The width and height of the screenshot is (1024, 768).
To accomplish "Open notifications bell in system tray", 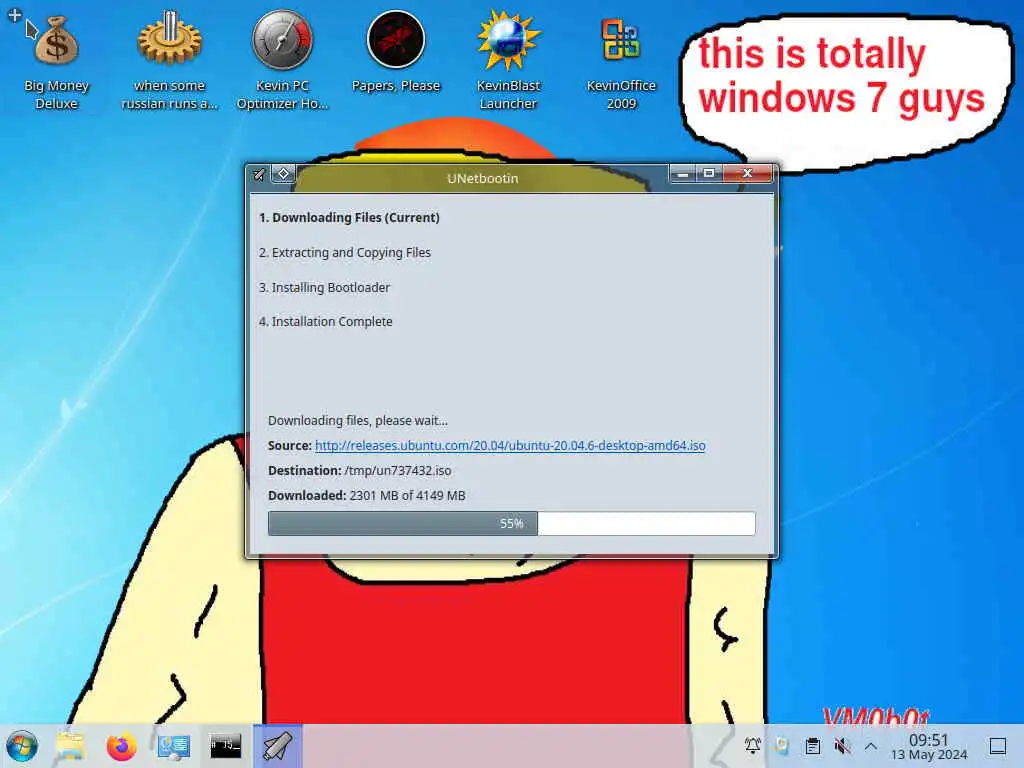I will [x=752, y=746].
